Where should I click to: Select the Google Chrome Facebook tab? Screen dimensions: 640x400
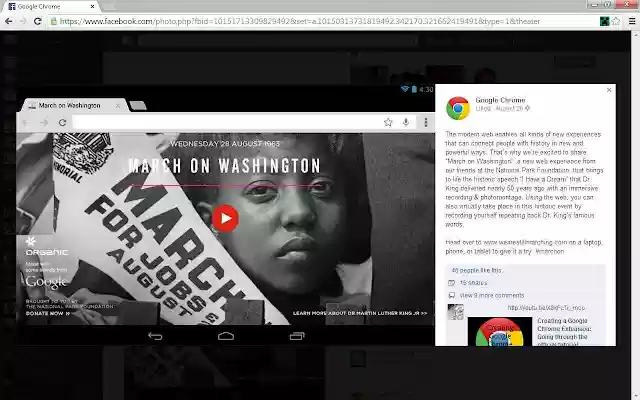[x=49, y=7]
